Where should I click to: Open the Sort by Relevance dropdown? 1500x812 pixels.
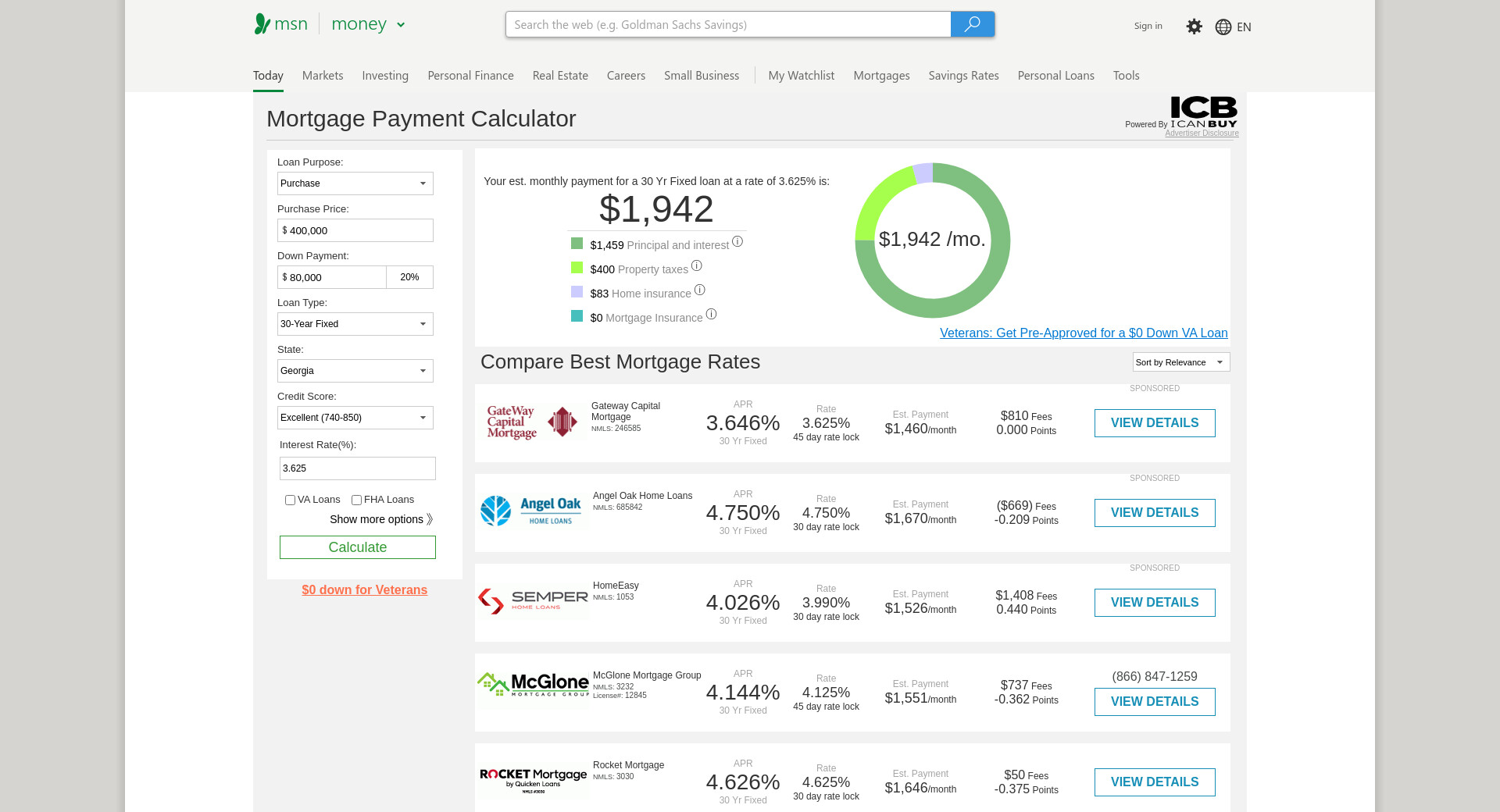(x=1180, y=362)
